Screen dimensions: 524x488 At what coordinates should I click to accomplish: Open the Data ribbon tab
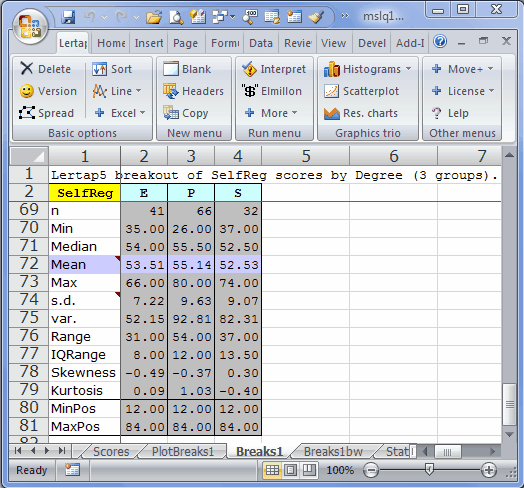click(261, 43)
